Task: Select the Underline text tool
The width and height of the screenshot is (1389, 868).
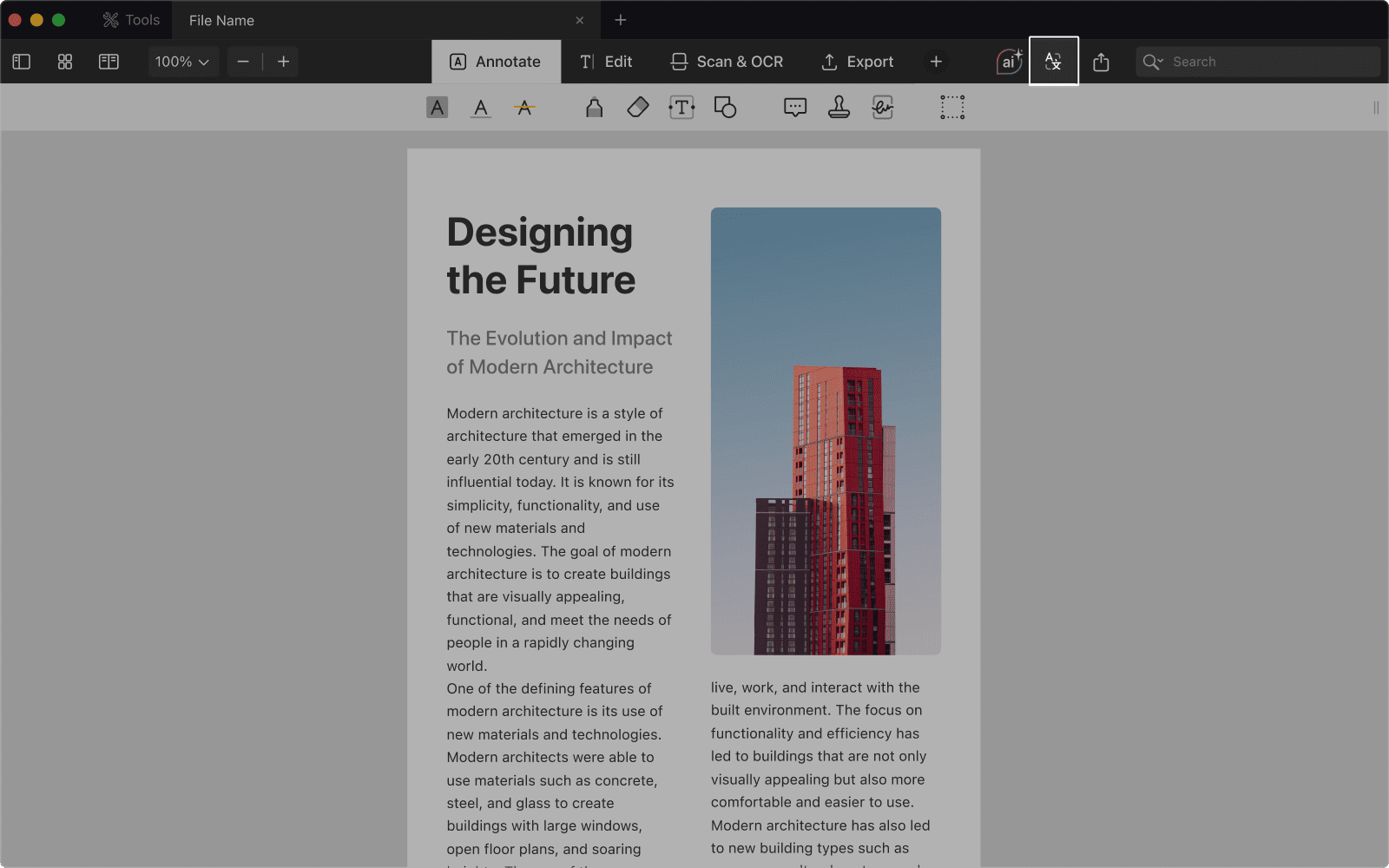Action: click(x=480, y=108)
